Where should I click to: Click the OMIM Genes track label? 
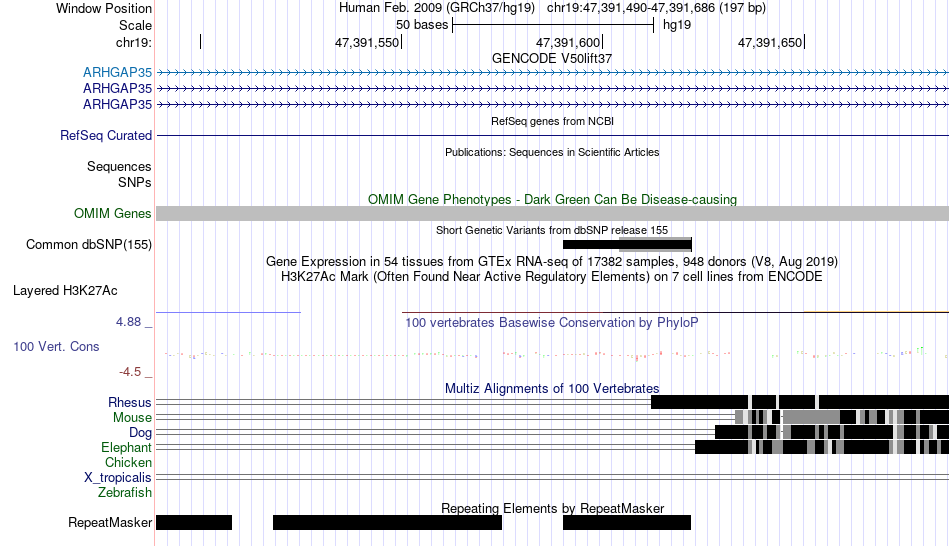(112, 213)
